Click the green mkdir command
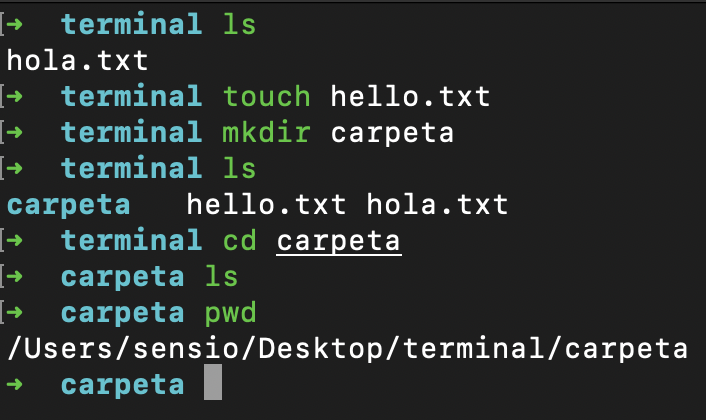This screenshot has width=706, height=420. (267, 132)
